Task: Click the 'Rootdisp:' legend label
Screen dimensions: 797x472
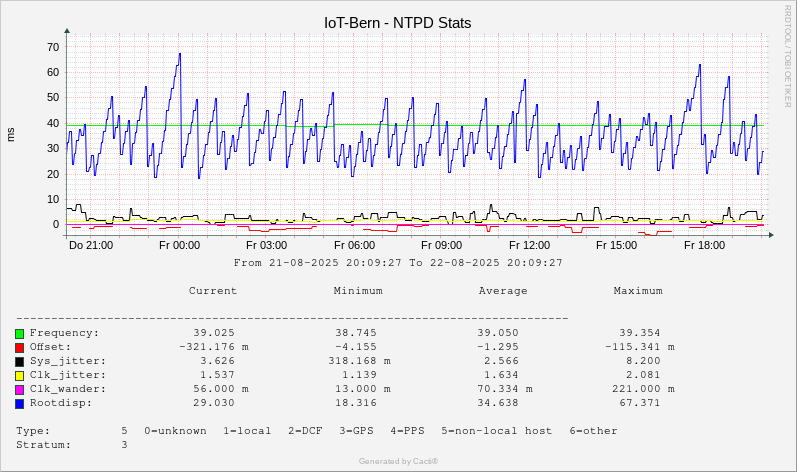Action: [61, 403]
